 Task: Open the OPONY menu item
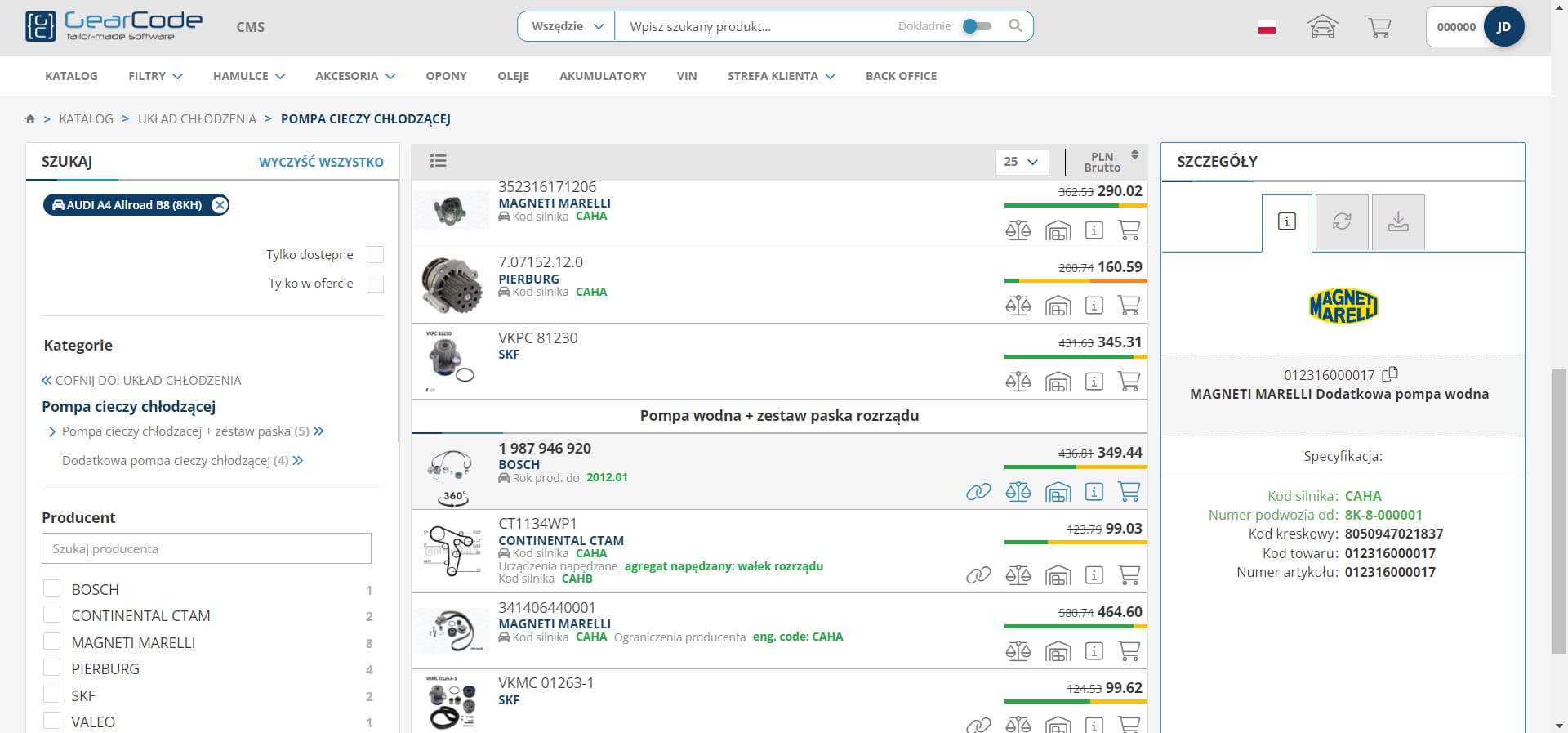(446, 76)
